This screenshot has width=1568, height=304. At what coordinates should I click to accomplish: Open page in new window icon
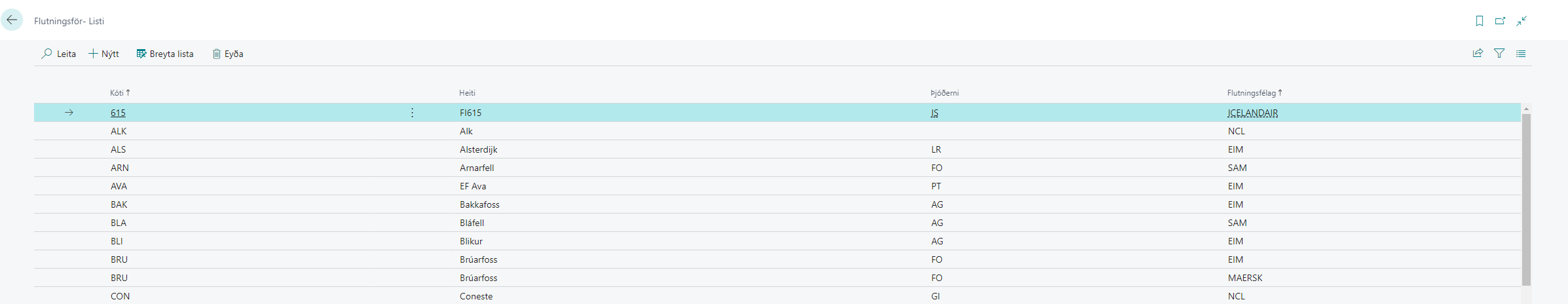[1500, 21]
